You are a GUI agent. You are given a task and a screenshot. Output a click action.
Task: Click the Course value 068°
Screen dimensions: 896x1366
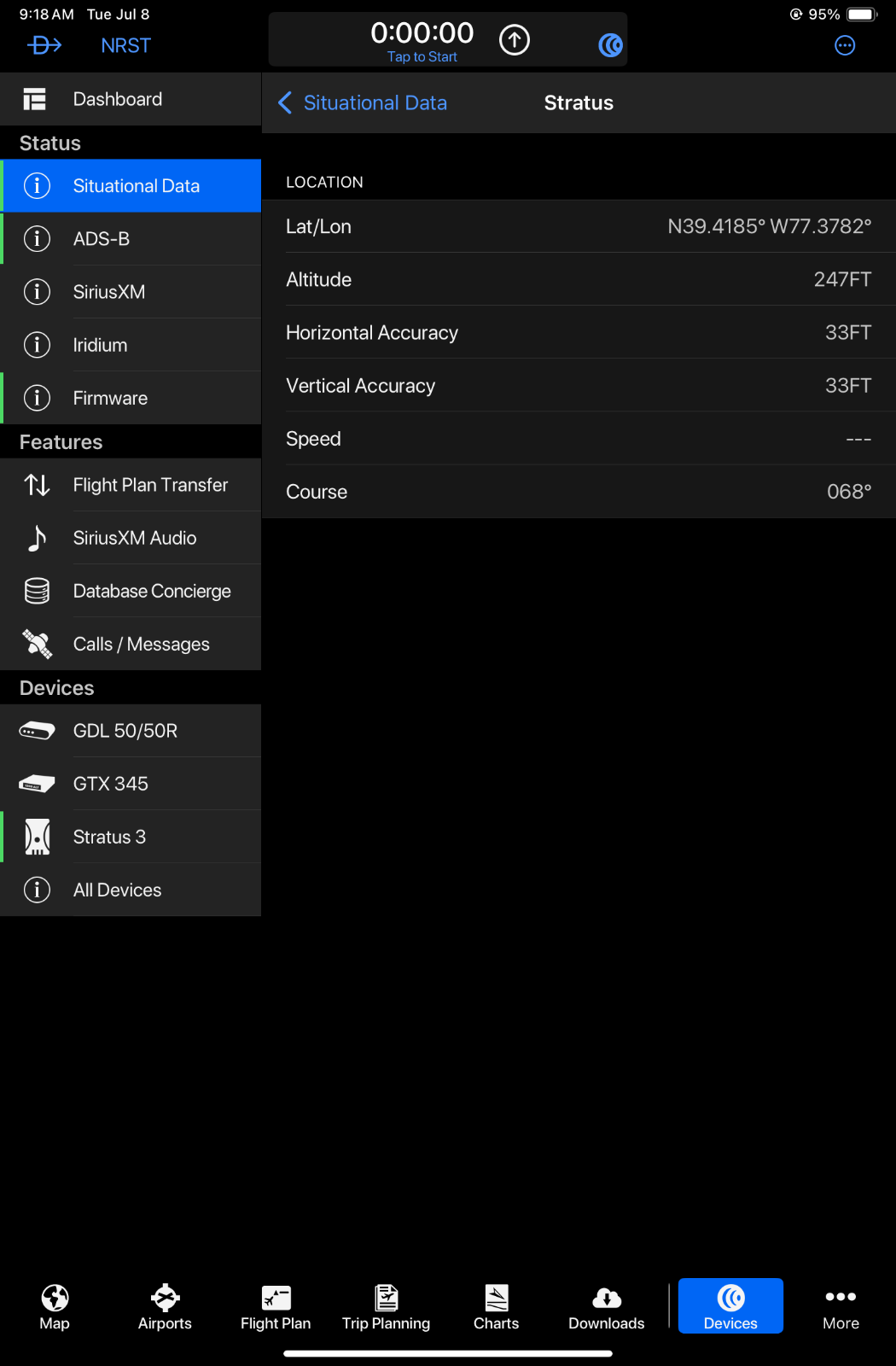pyautogui.click(x=849, y=492)
